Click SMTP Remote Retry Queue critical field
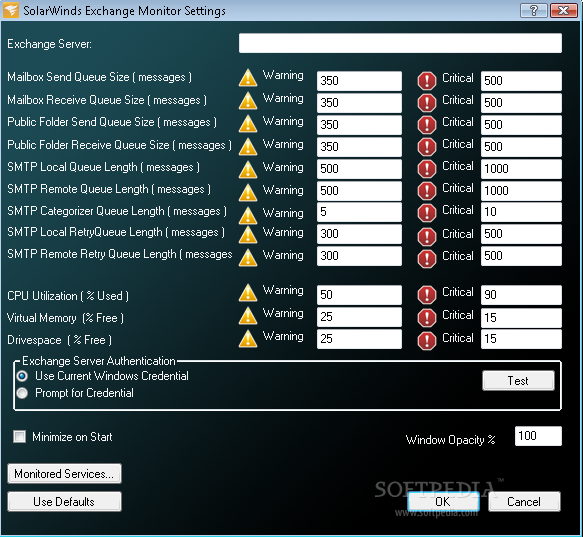583x537 pixels. (x=521, y=256)
